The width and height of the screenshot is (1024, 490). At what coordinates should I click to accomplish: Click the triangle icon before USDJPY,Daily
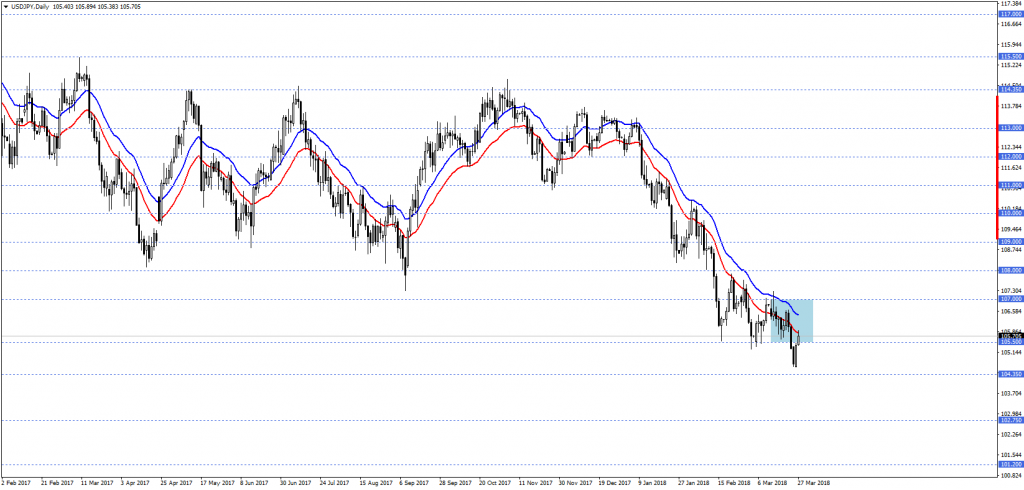pos(5,6)
